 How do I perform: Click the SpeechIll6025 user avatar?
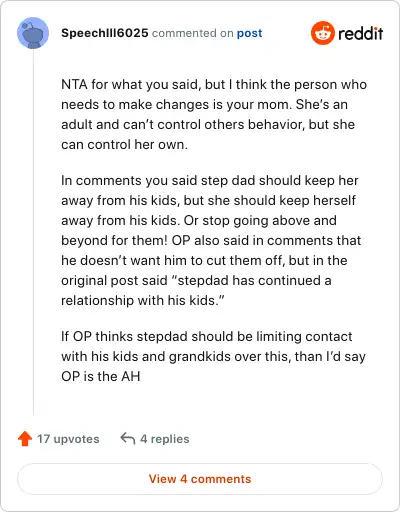[33, 33]
